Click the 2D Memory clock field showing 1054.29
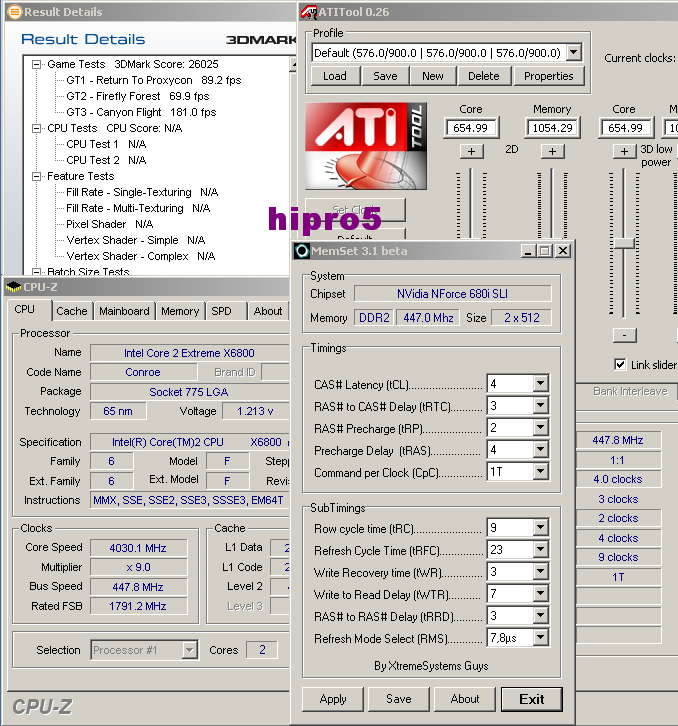678x726 pixels. click(x=552, y=128)
